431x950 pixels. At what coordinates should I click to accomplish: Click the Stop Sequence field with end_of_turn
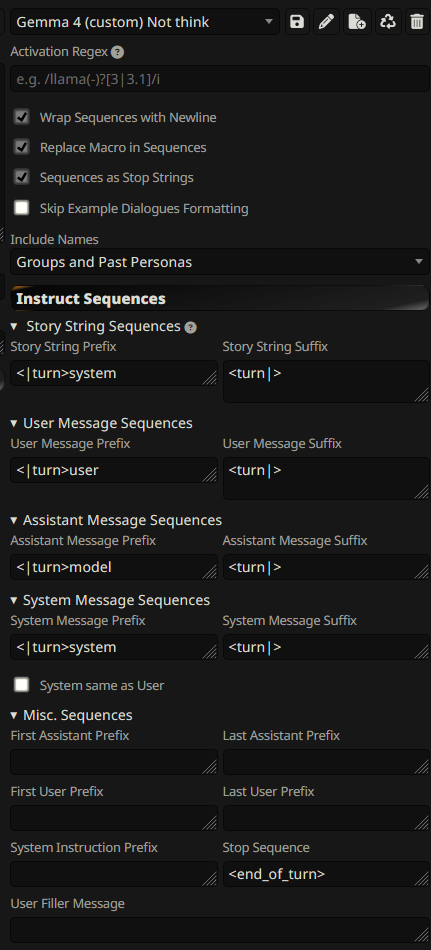point(326,874)
